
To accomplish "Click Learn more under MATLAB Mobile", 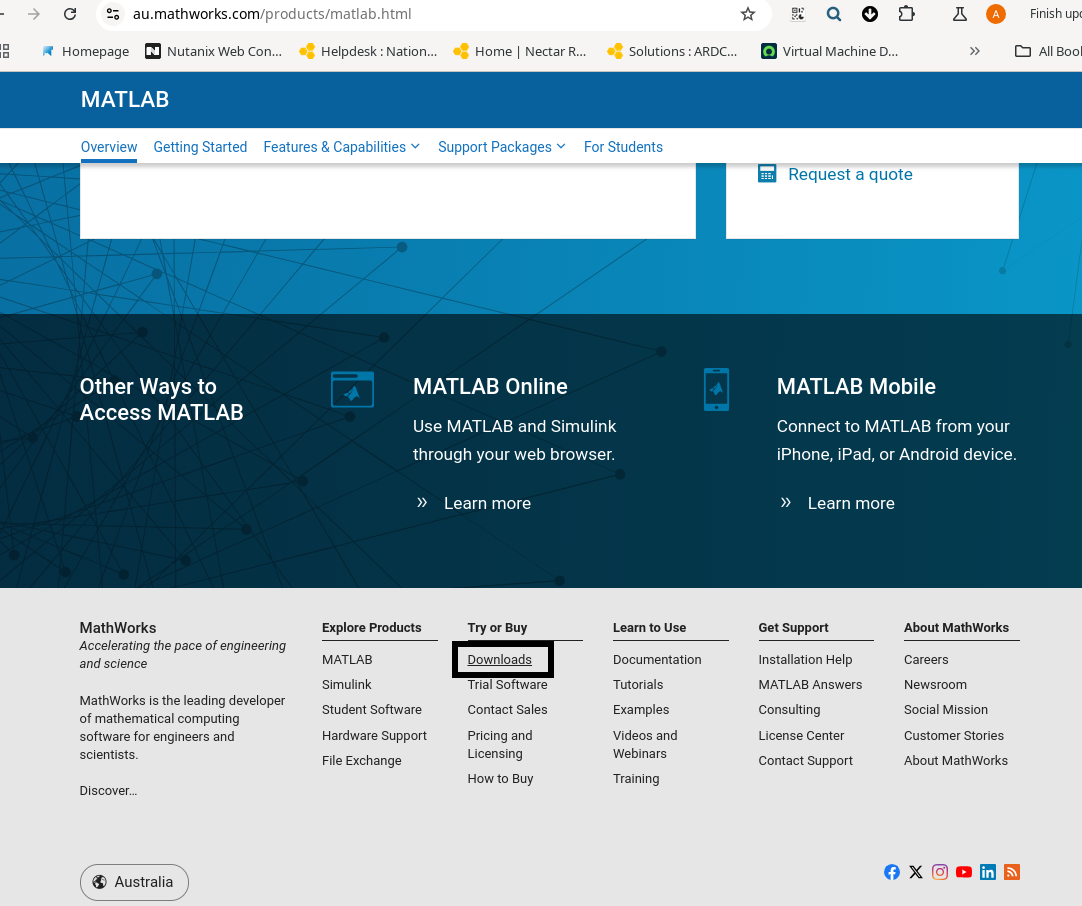I will (851, 503).
